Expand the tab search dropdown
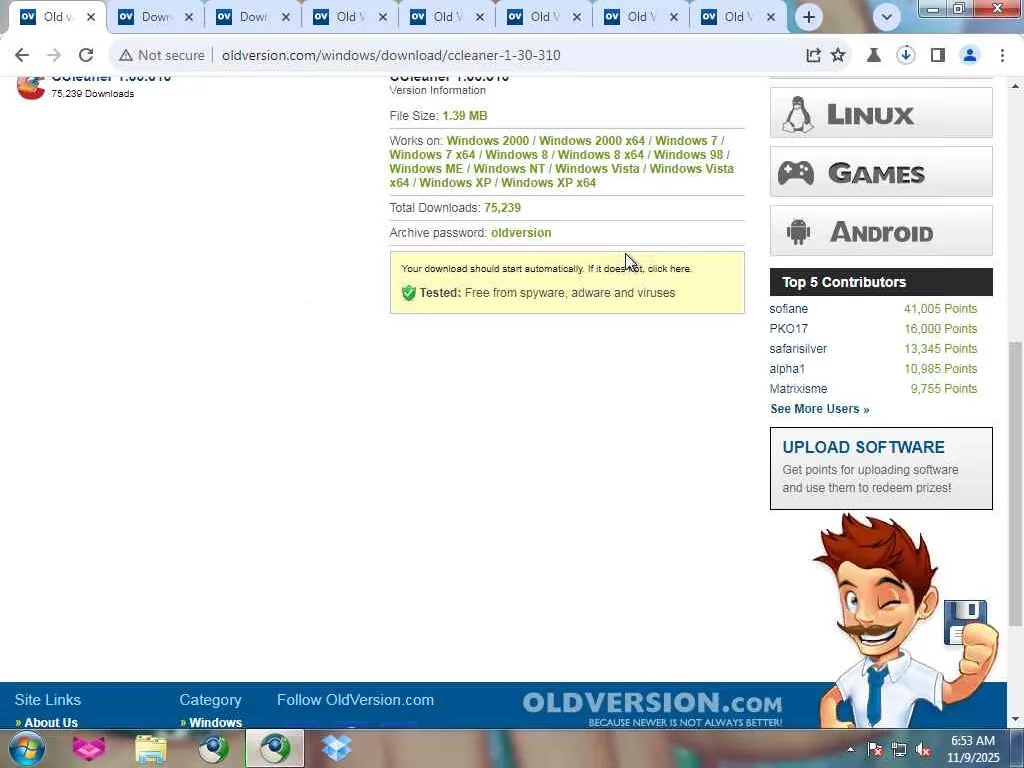 click(x=886, y=17)
